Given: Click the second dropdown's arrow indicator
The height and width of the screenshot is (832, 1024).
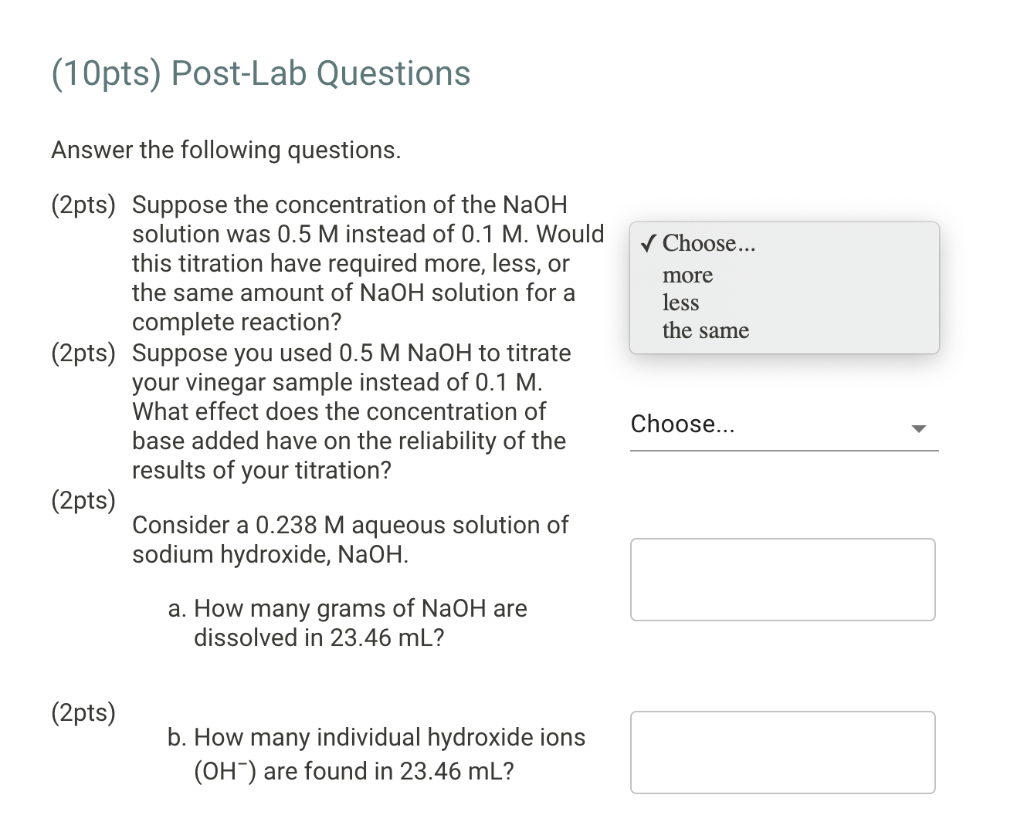Looking at the screenshot, I should (918, 429).
